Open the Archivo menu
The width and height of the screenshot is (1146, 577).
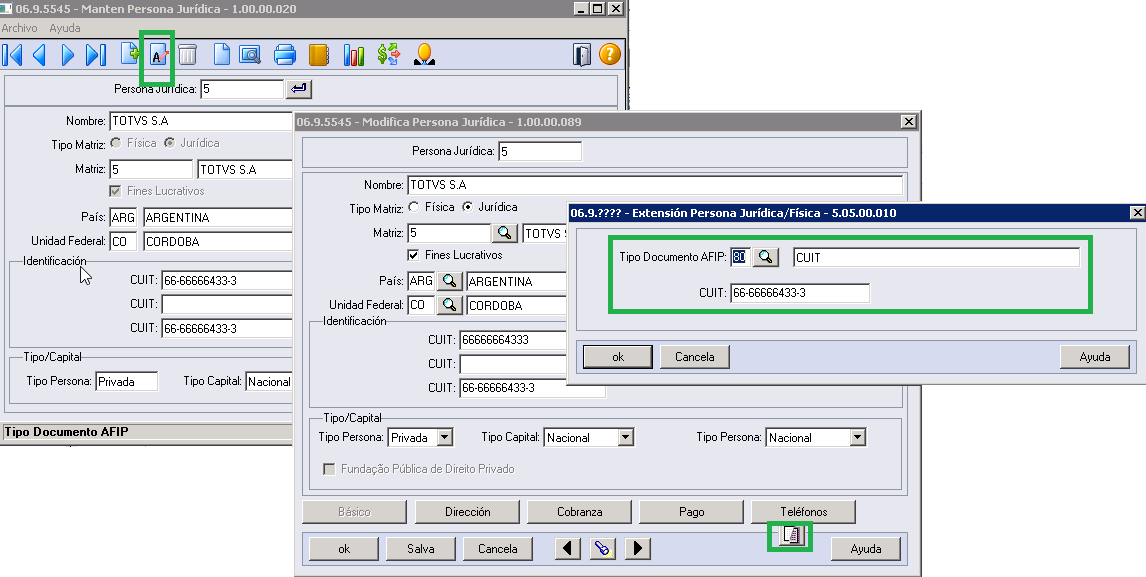pos(20,28)
